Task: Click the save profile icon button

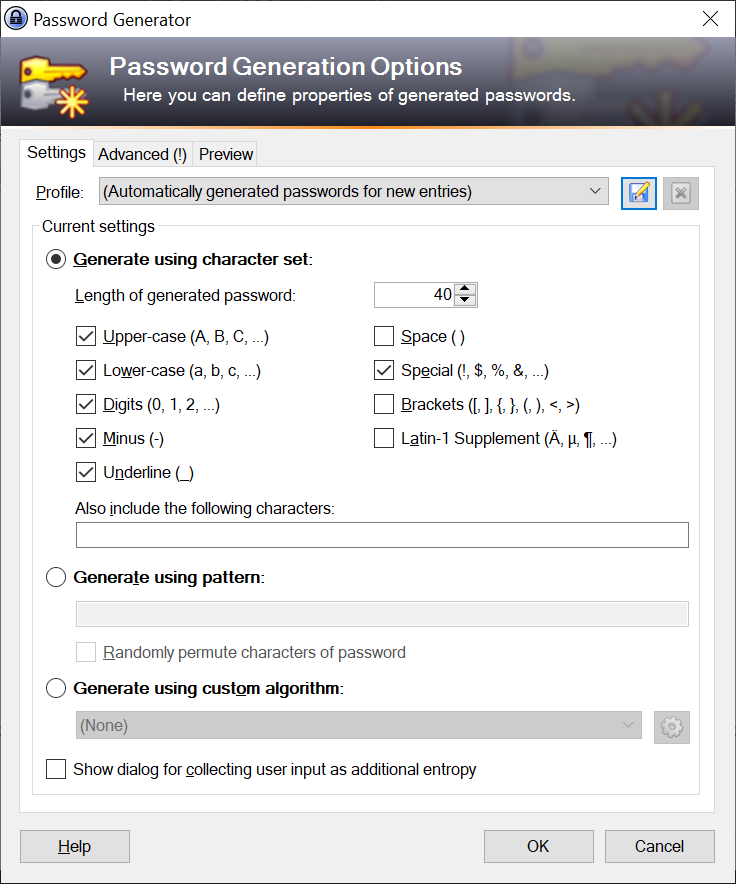Action: click(638, 193)
